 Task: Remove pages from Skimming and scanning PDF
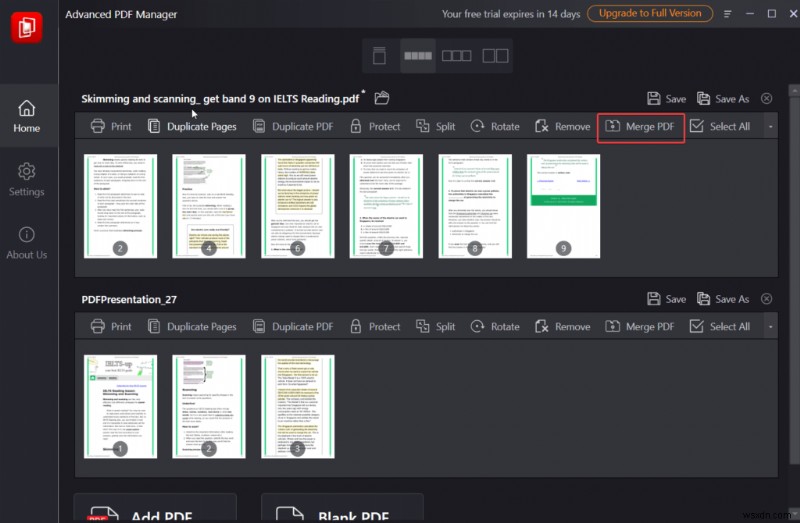tap(562, 127)
